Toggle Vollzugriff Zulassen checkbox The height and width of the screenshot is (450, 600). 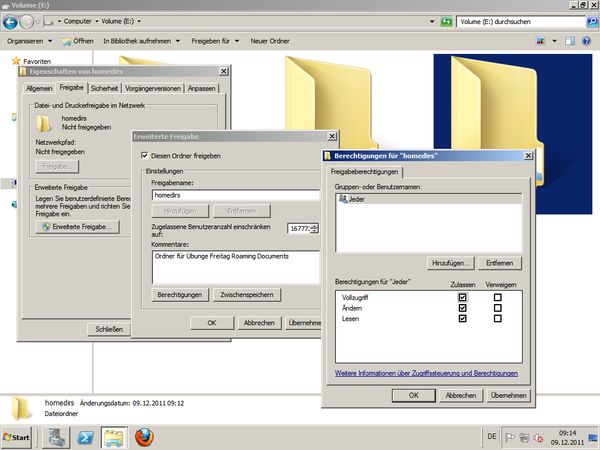tap(462, 297)
